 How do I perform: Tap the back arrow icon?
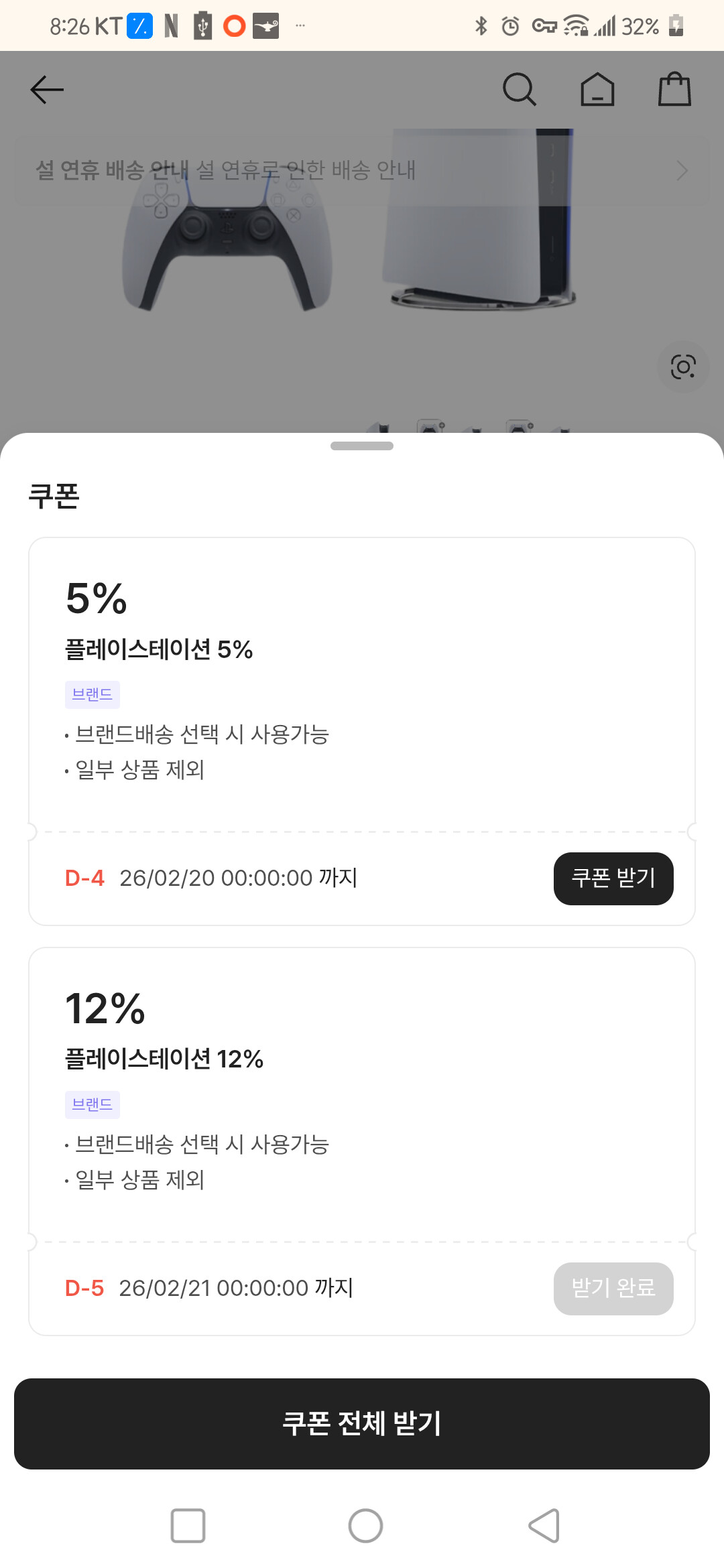pos(47,90)
